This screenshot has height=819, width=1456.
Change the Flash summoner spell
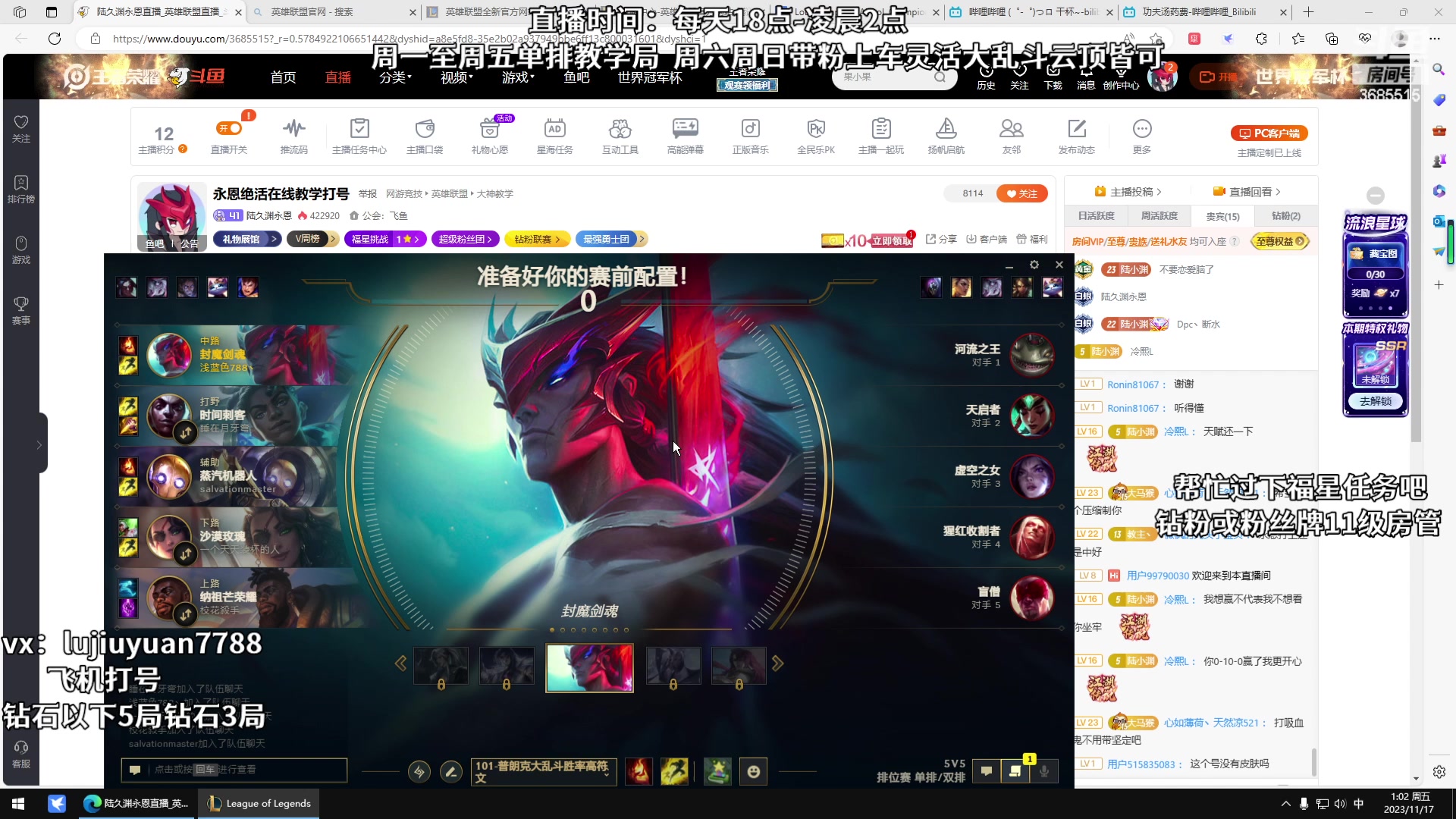pos(673,772)
